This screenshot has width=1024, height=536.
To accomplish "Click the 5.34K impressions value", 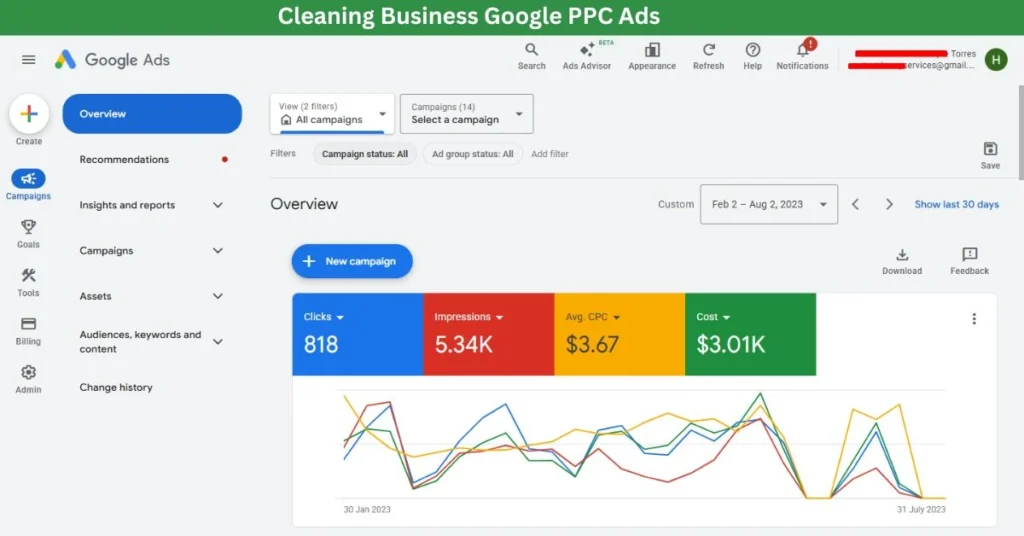I will (x=464, y=344).
